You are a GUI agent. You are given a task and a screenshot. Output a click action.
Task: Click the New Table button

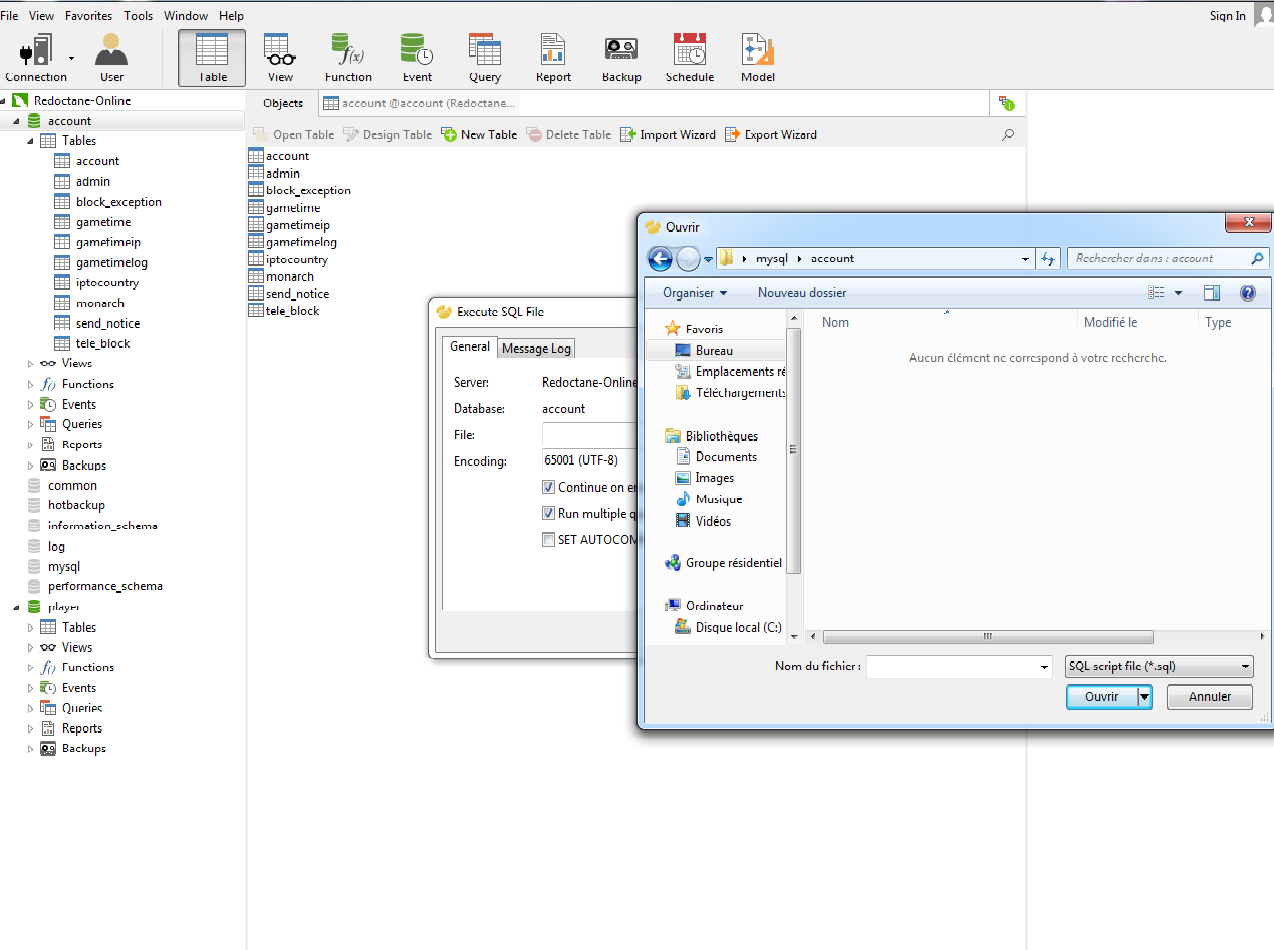(x=479, y=135)
